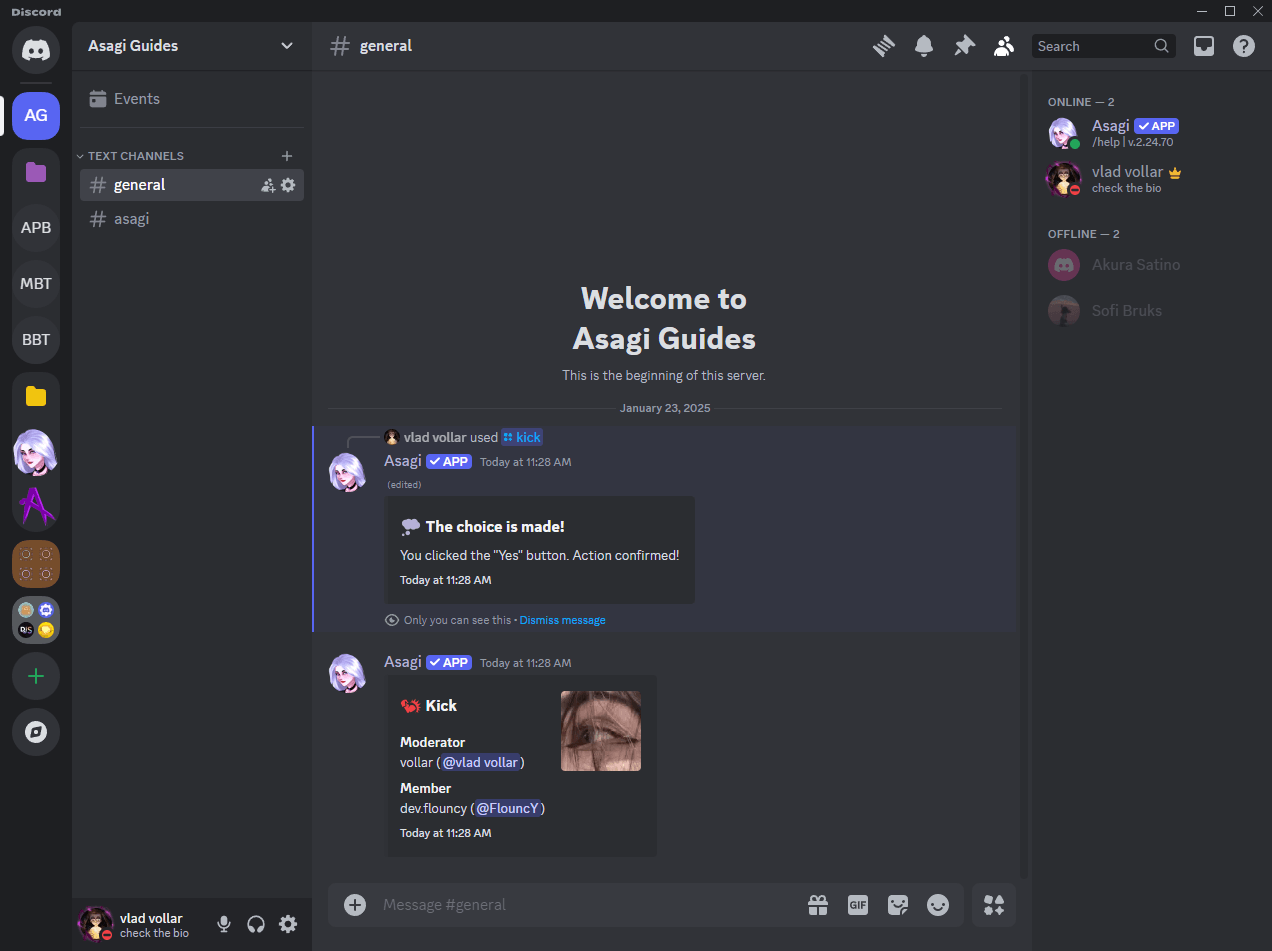Toggle notification settings bell in header
This screenshot has width=1272, height=951.
pyautogui.click(x=924, y=46)
